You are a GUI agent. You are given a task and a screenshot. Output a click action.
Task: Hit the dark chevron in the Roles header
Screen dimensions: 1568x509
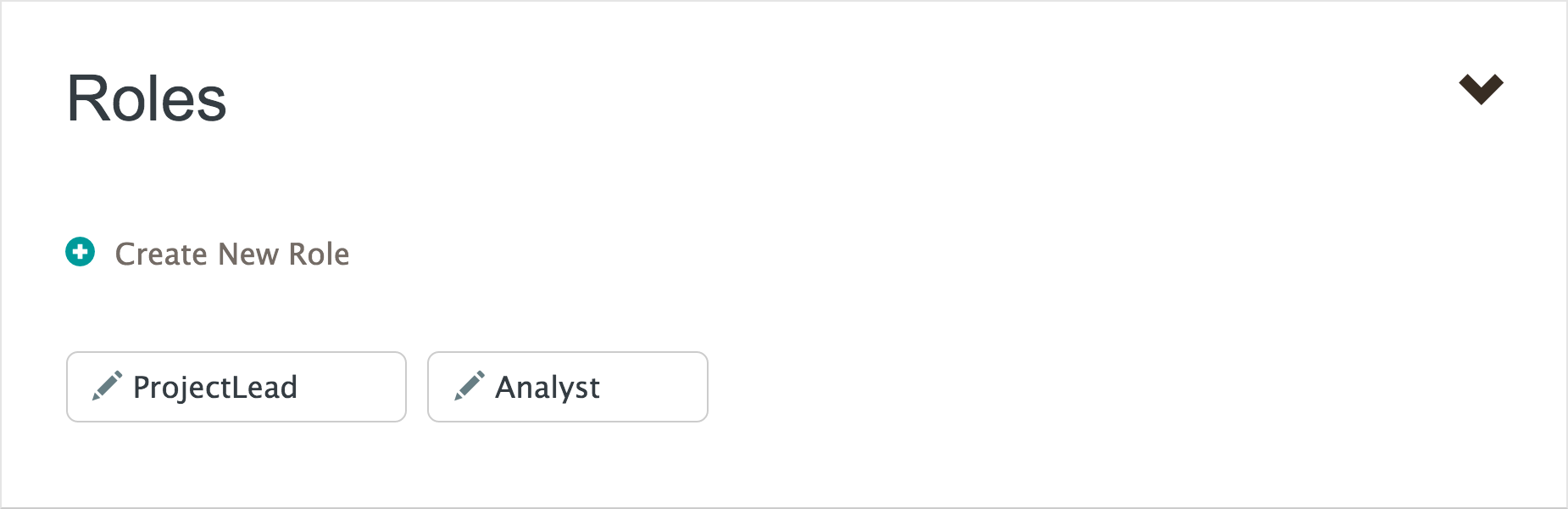coord(1481,89)
